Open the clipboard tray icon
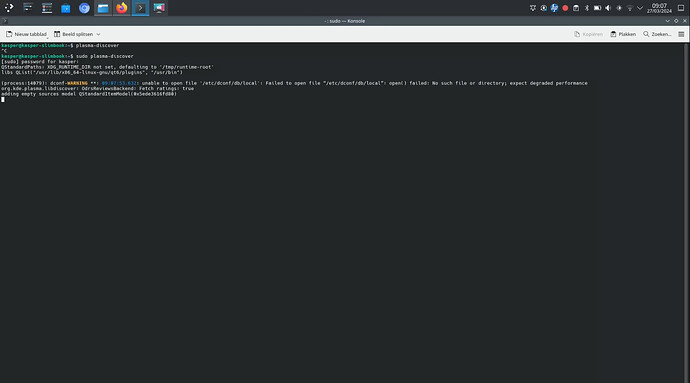 pos(576,8)
